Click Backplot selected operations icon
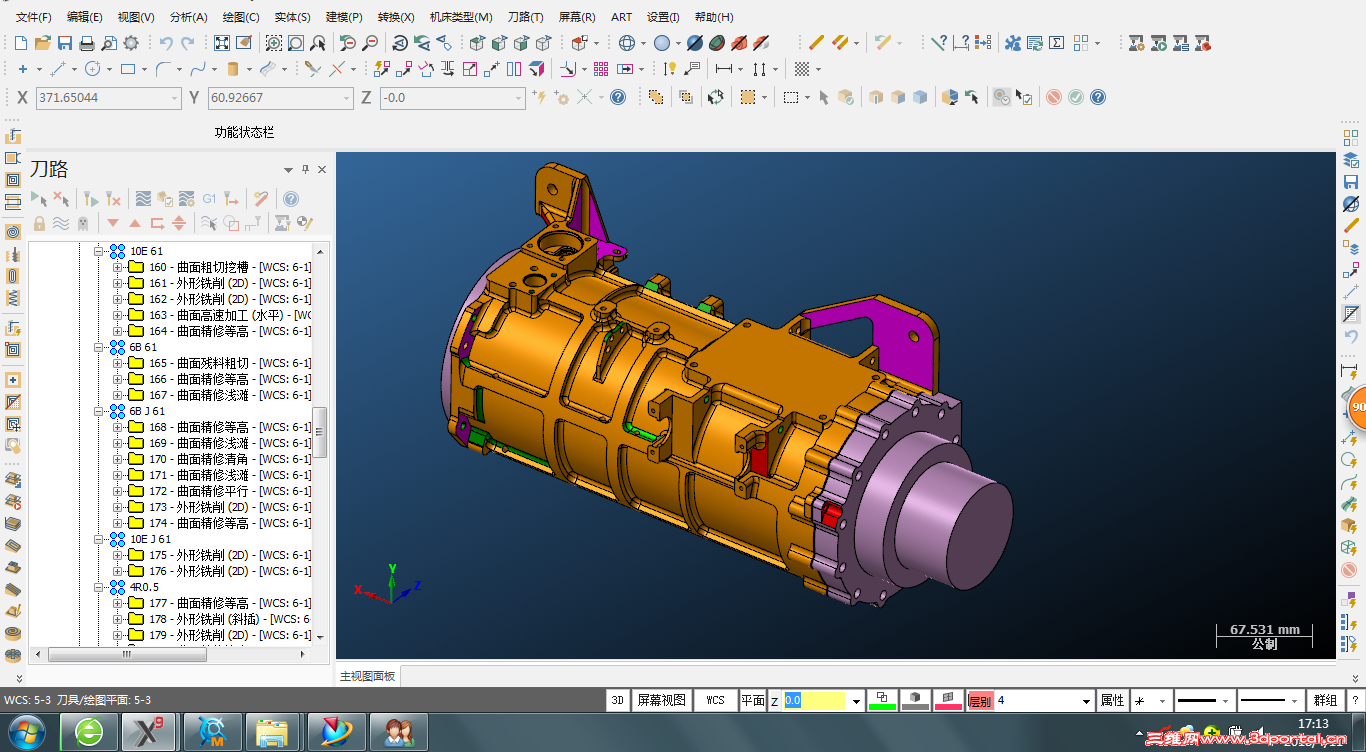 [143, 199]
